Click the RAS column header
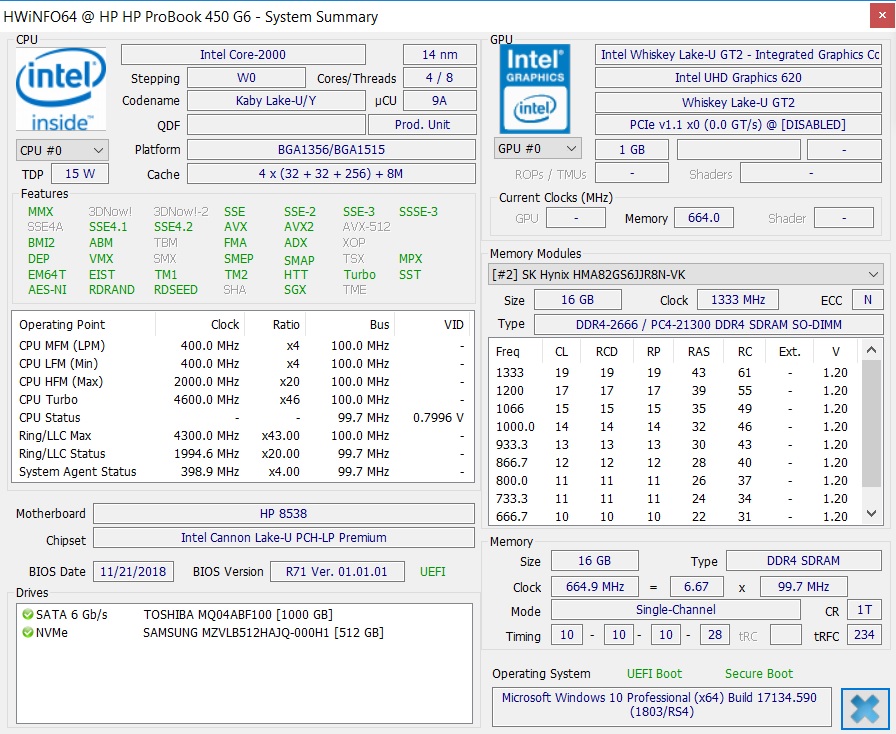 coord(698,352)
